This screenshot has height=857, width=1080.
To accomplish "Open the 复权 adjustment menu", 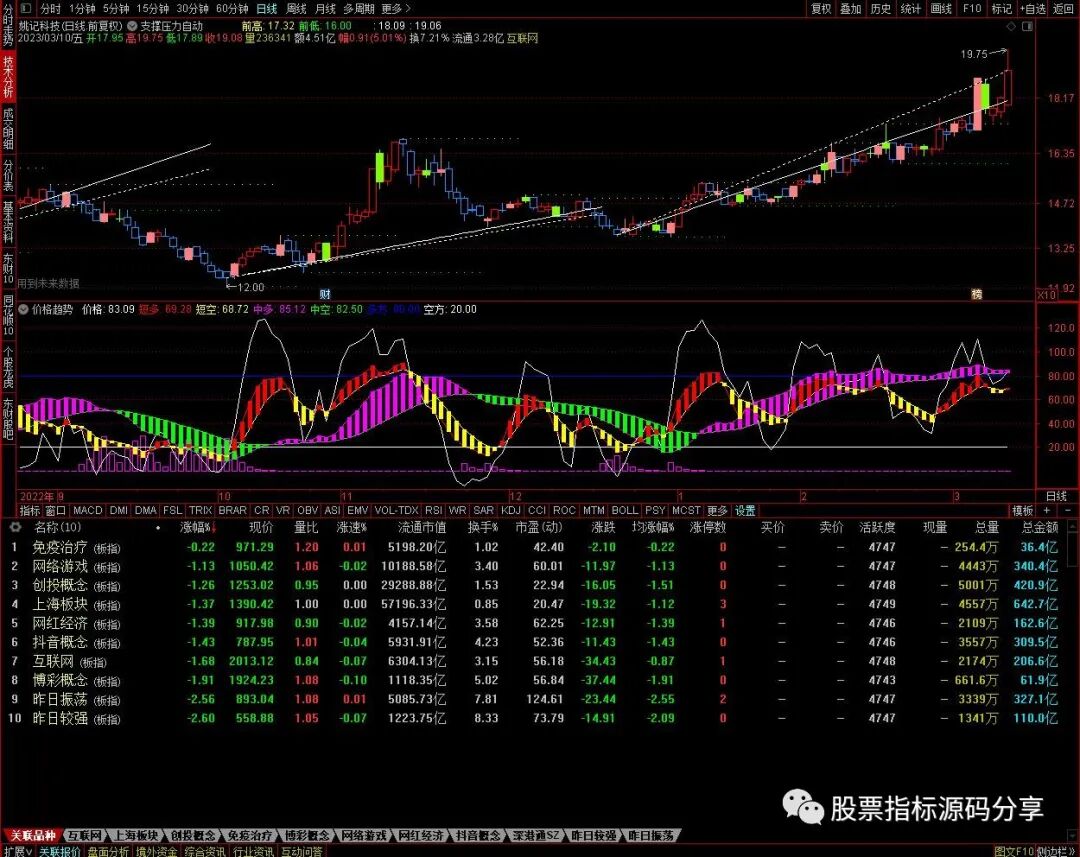I will click(x=821, y=8).
